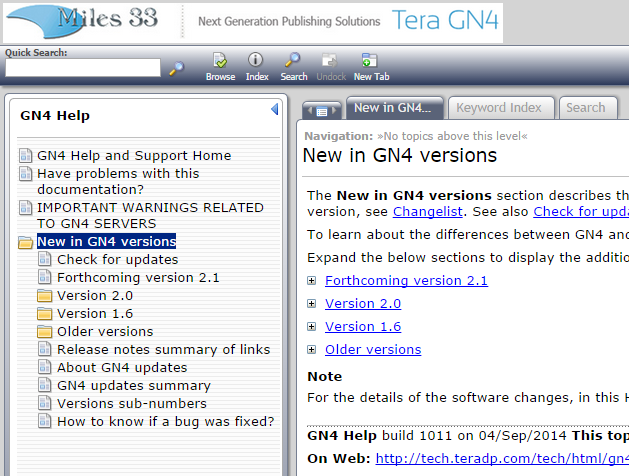Click the next topic arrow in tab strip
The image size is (629, 476).
click(x=334, y=110)
